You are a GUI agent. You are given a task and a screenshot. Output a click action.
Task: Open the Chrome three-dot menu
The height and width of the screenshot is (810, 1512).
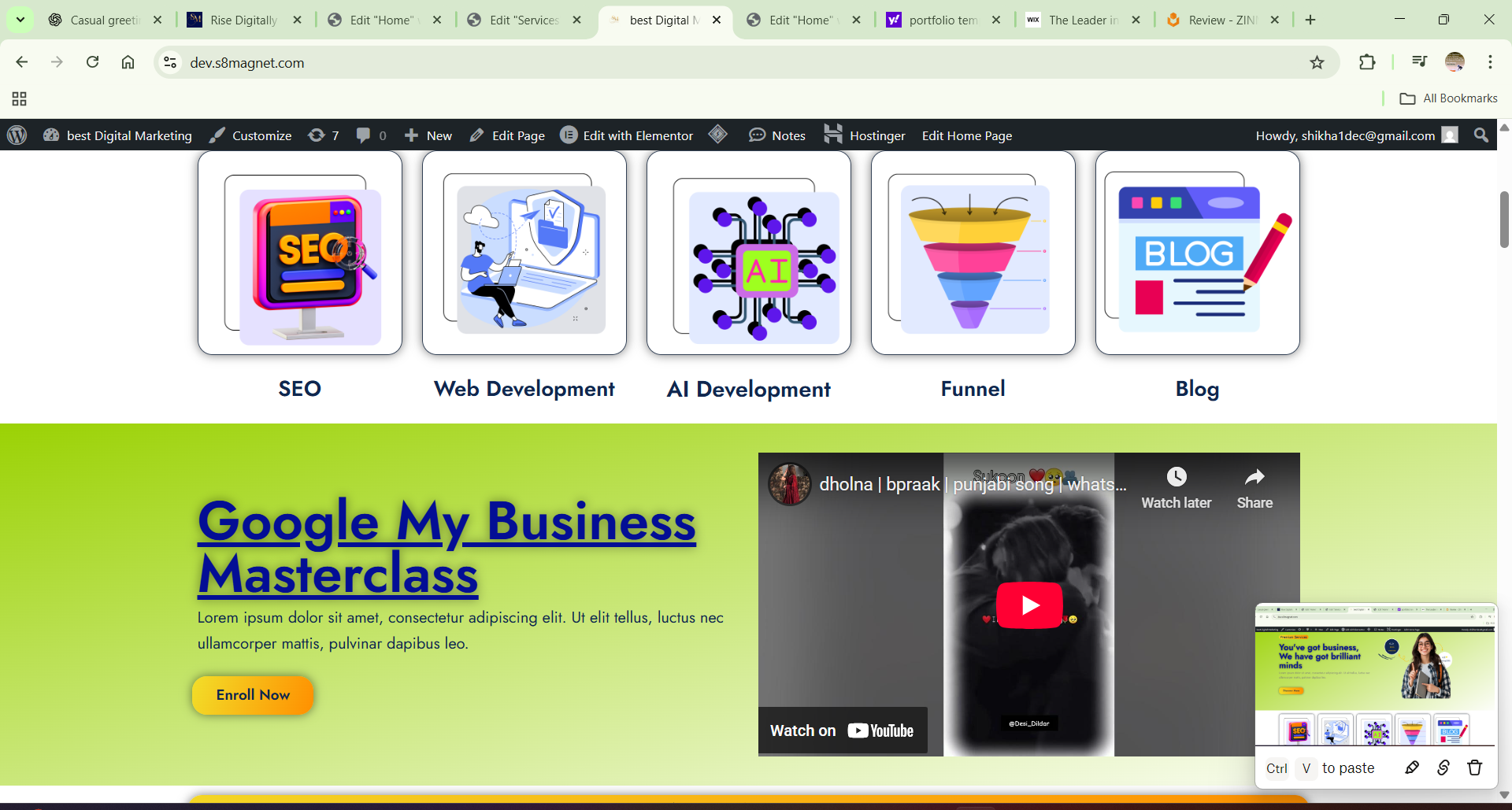point(1490,62)
